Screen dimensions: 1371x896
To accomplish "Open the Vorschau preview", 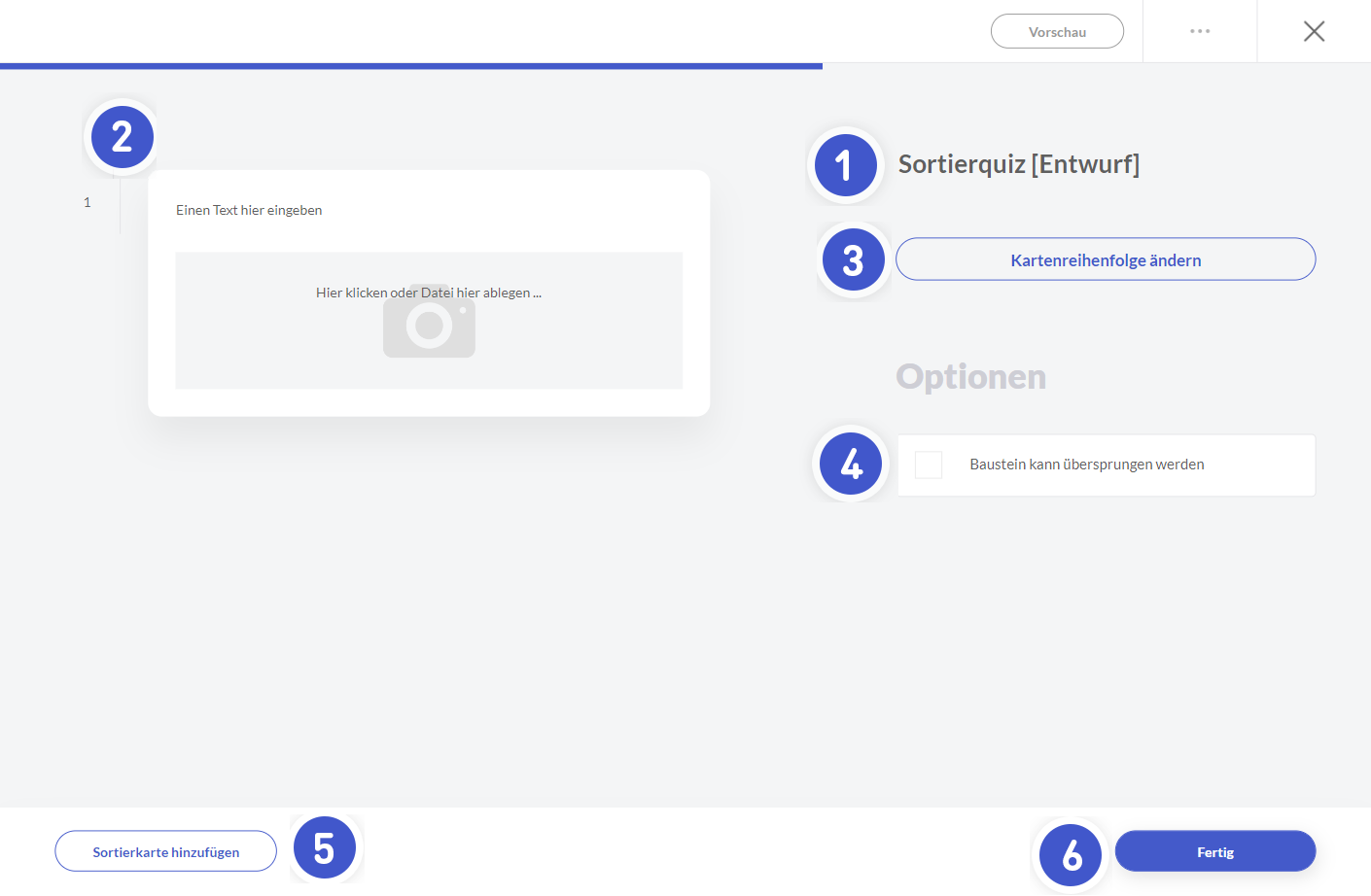I will [x=1057, y=31].
